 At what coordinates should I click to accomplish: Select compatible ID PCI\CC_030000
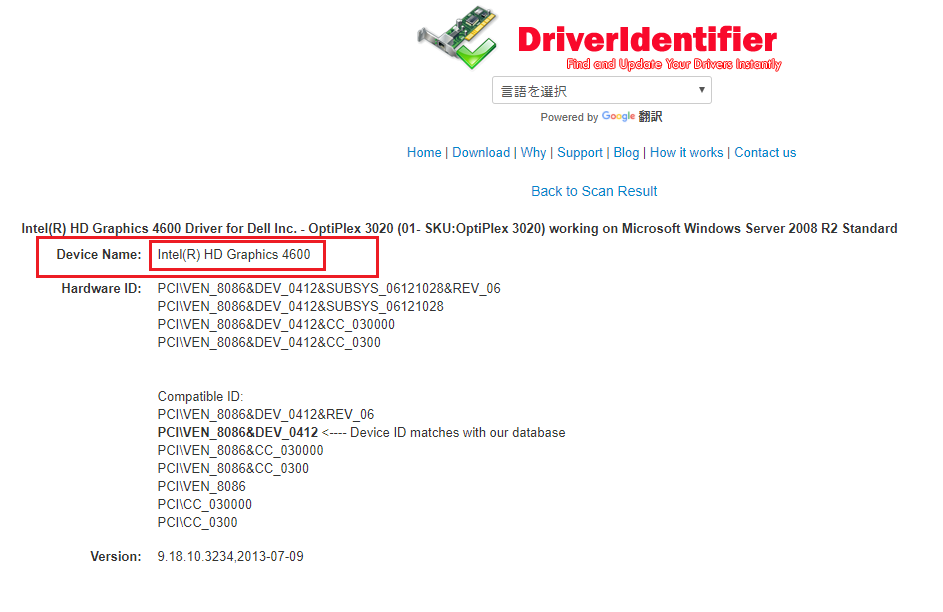[x=204, y=504]
